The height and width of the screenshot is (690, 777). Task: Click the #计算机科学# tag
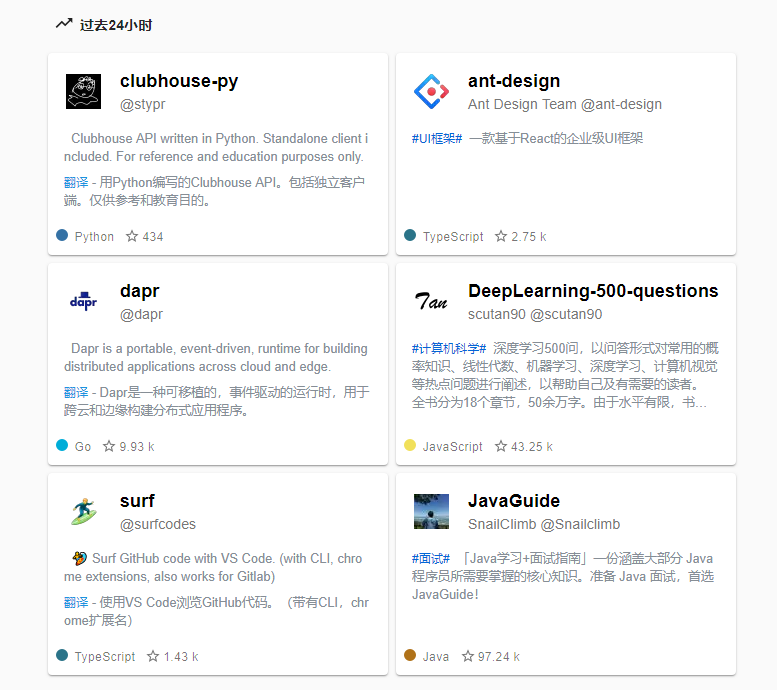(x=449, y=348)
